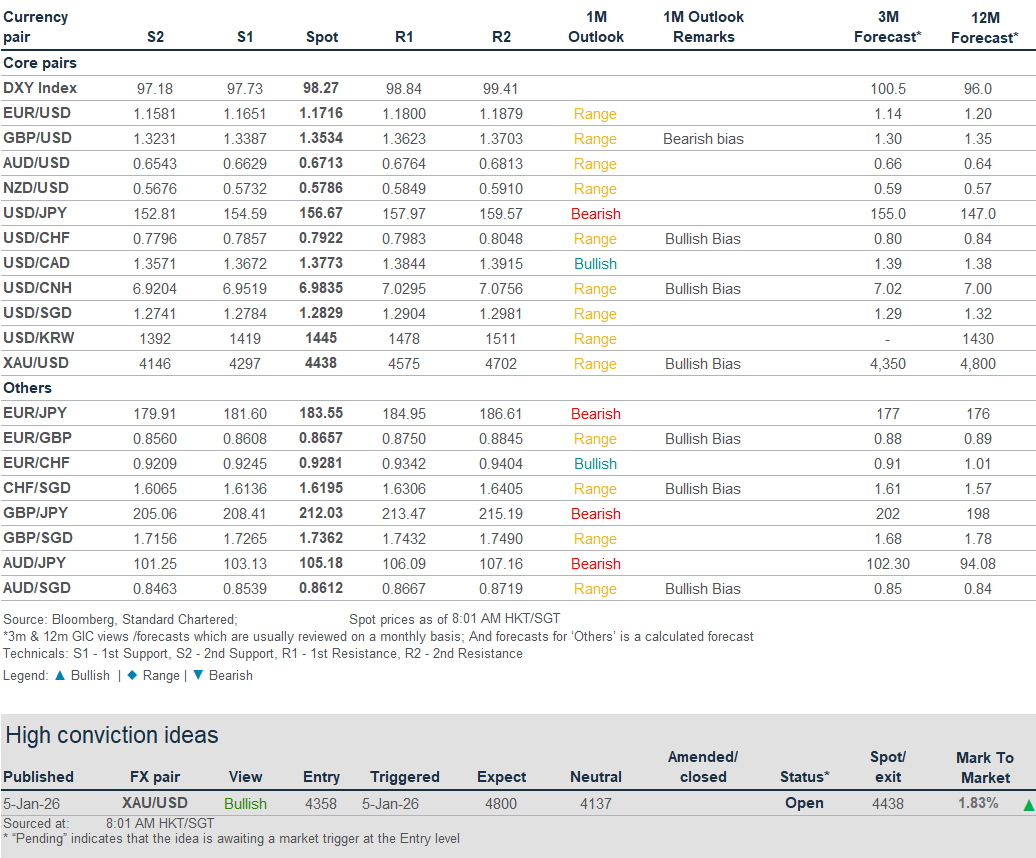Image resolution: width=1036 pixels, height=858 pixels.
Task: Click the Bearish down-triangle in legend
Action: click(197, 675)
